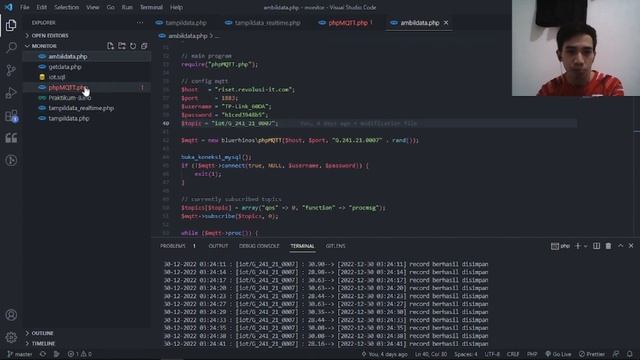Switch to DEBUG CONSOLE panel tab
The height and width of the screenshot is (360, 640).
point(259,246)
